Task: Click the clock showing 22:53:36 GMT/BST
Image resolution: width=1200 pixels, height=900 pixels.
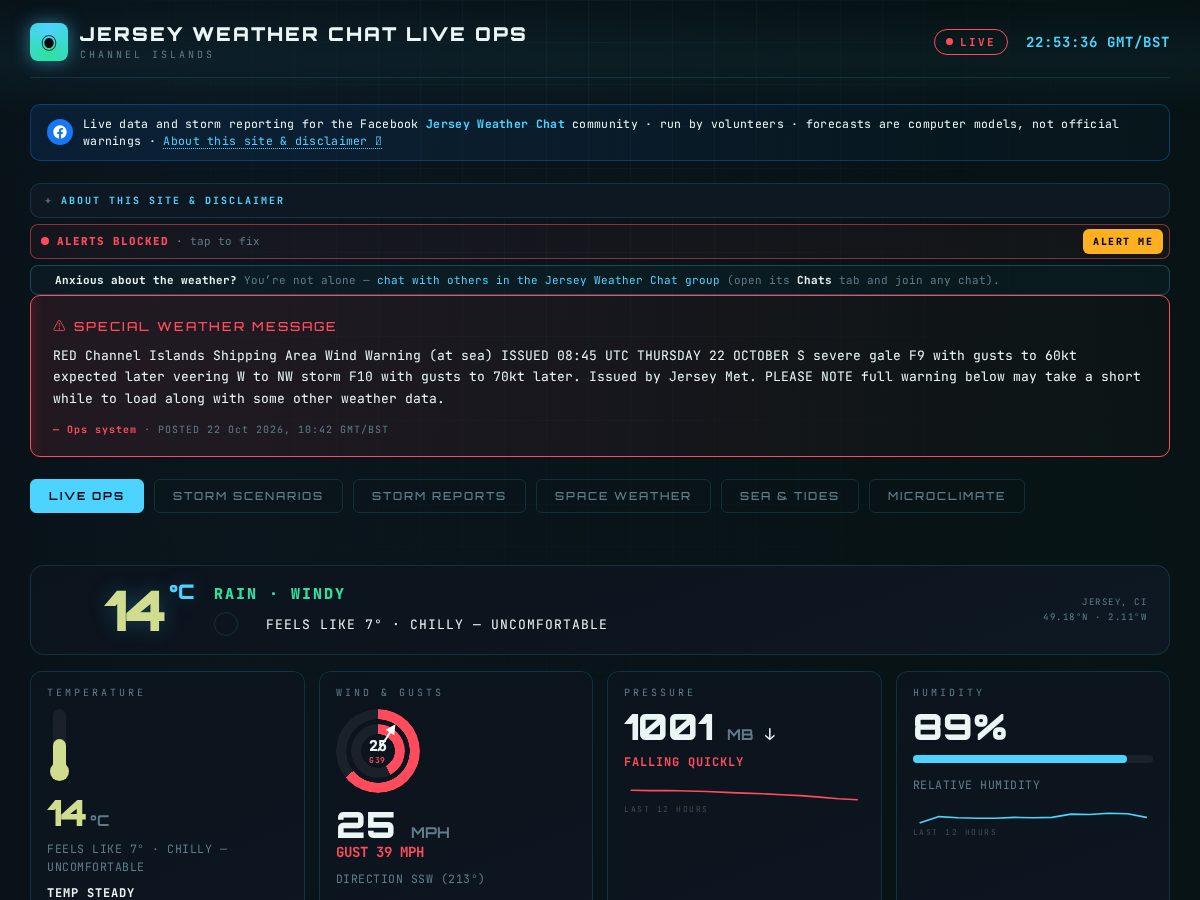Action: coord(1098,42)
